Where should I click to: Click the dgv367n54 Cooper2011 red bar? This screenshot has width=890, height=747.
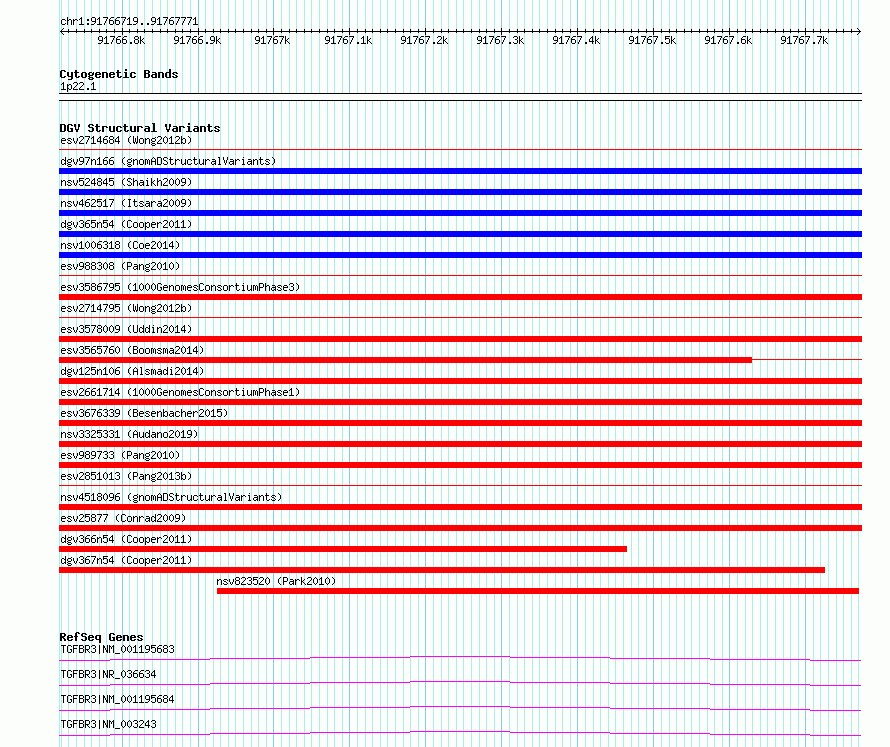click(x=442, y=570)
